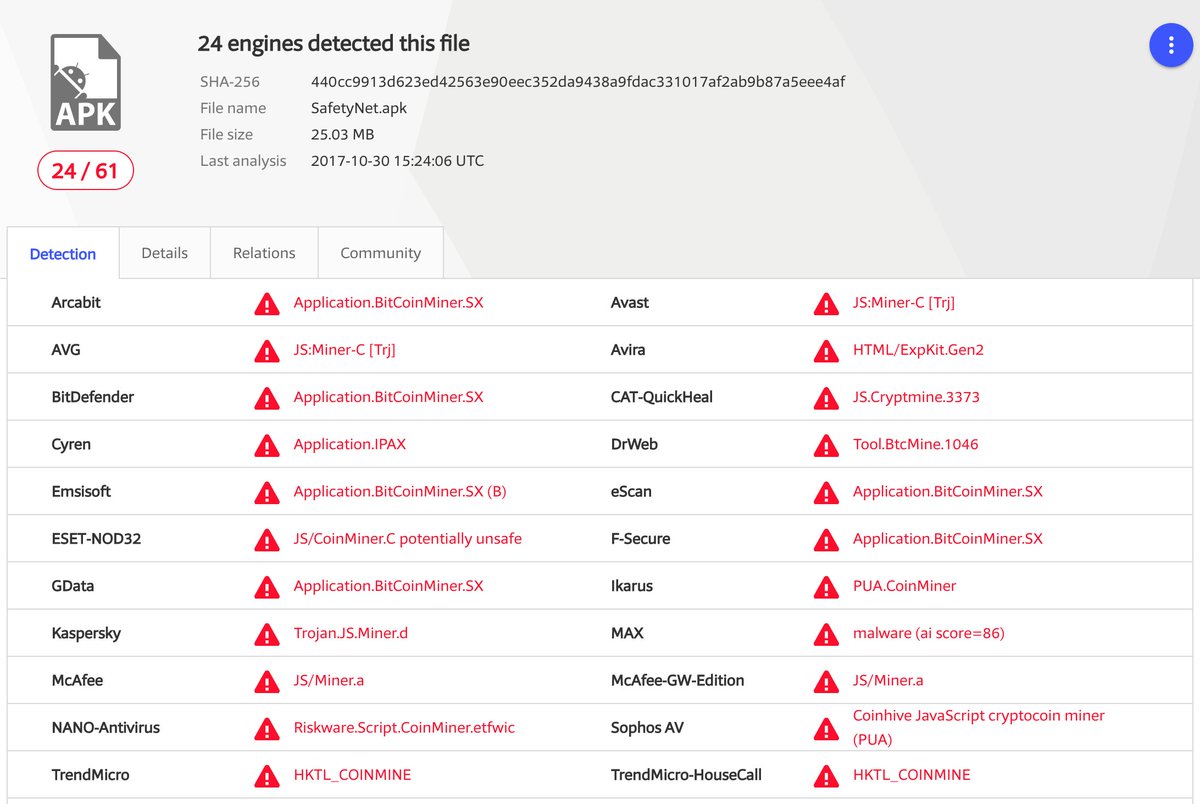Click the F-Secure engine name
The height and width of the screenshot is (804, 1200).
coord(641,538)
